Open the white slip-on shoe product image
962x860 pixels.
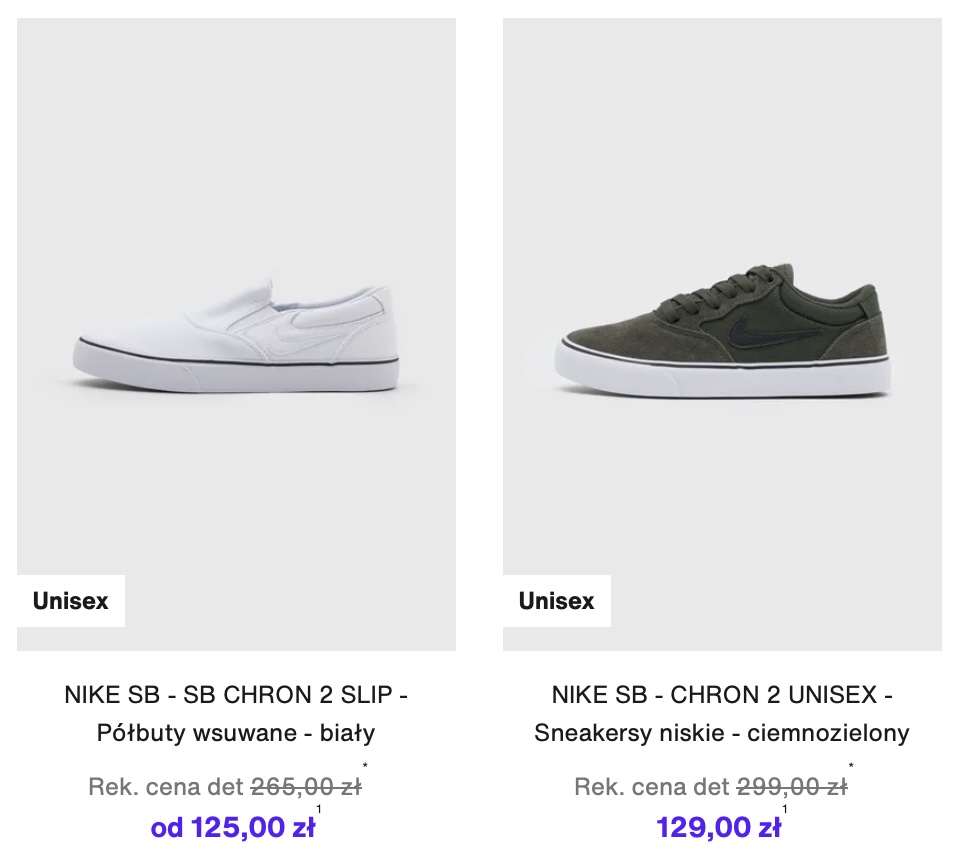(x=236, y=300)
